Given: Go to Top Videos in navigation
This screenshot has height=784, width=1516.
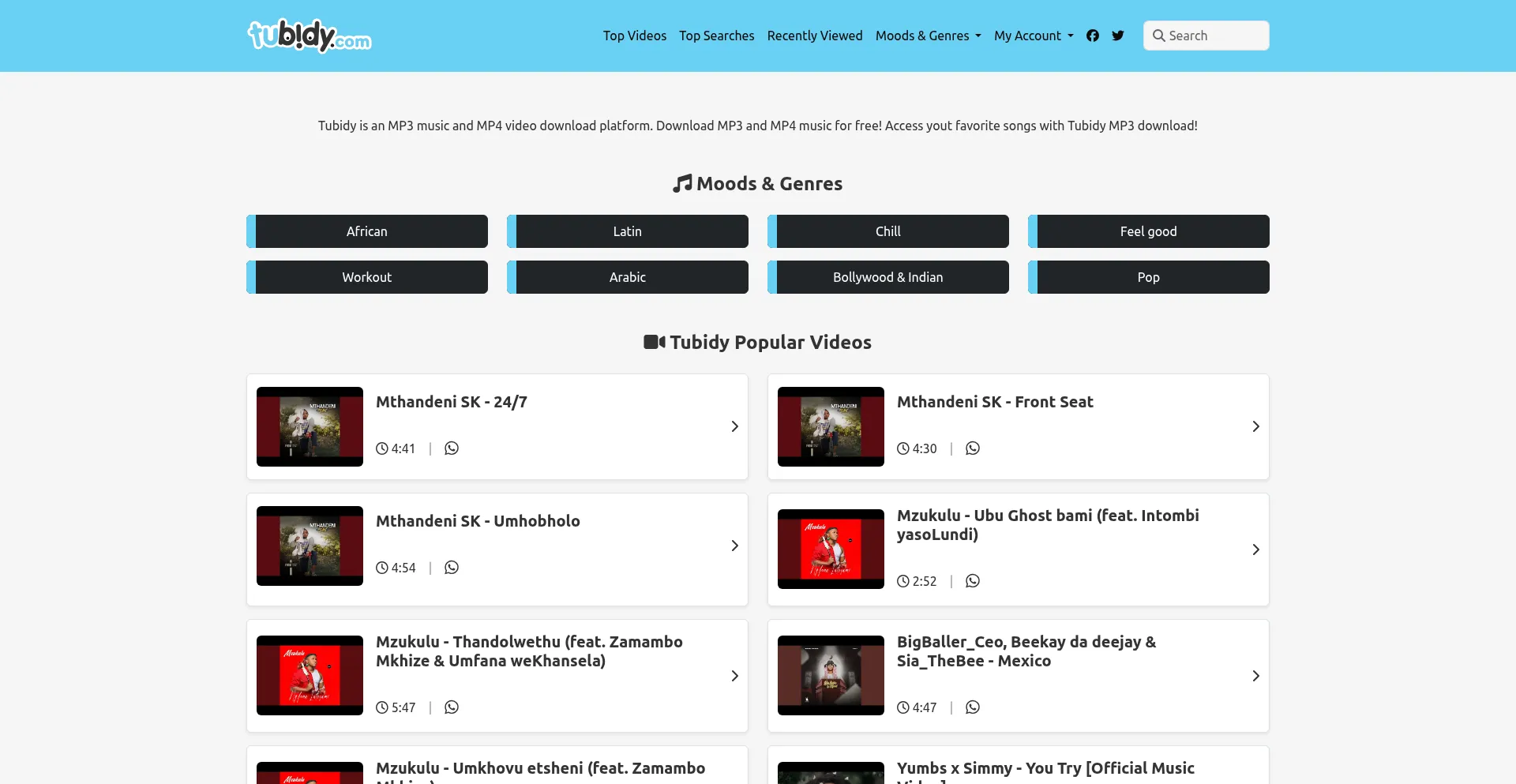Looking at the screenshot, I should 635,36.
